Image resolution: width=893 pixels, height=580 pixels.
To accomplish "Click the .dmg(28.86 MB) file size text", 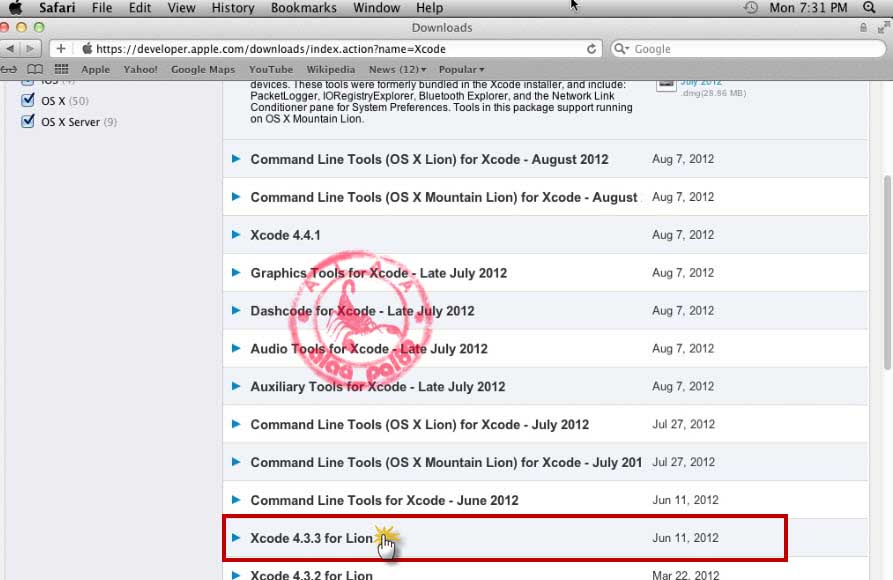I will coord(713,93).
